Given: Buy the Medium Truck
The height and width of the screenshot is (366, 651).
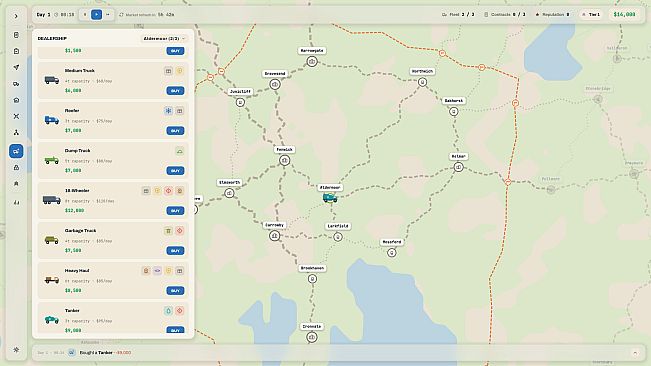Looking at the screenshot, I should click(x=175, y=90).
